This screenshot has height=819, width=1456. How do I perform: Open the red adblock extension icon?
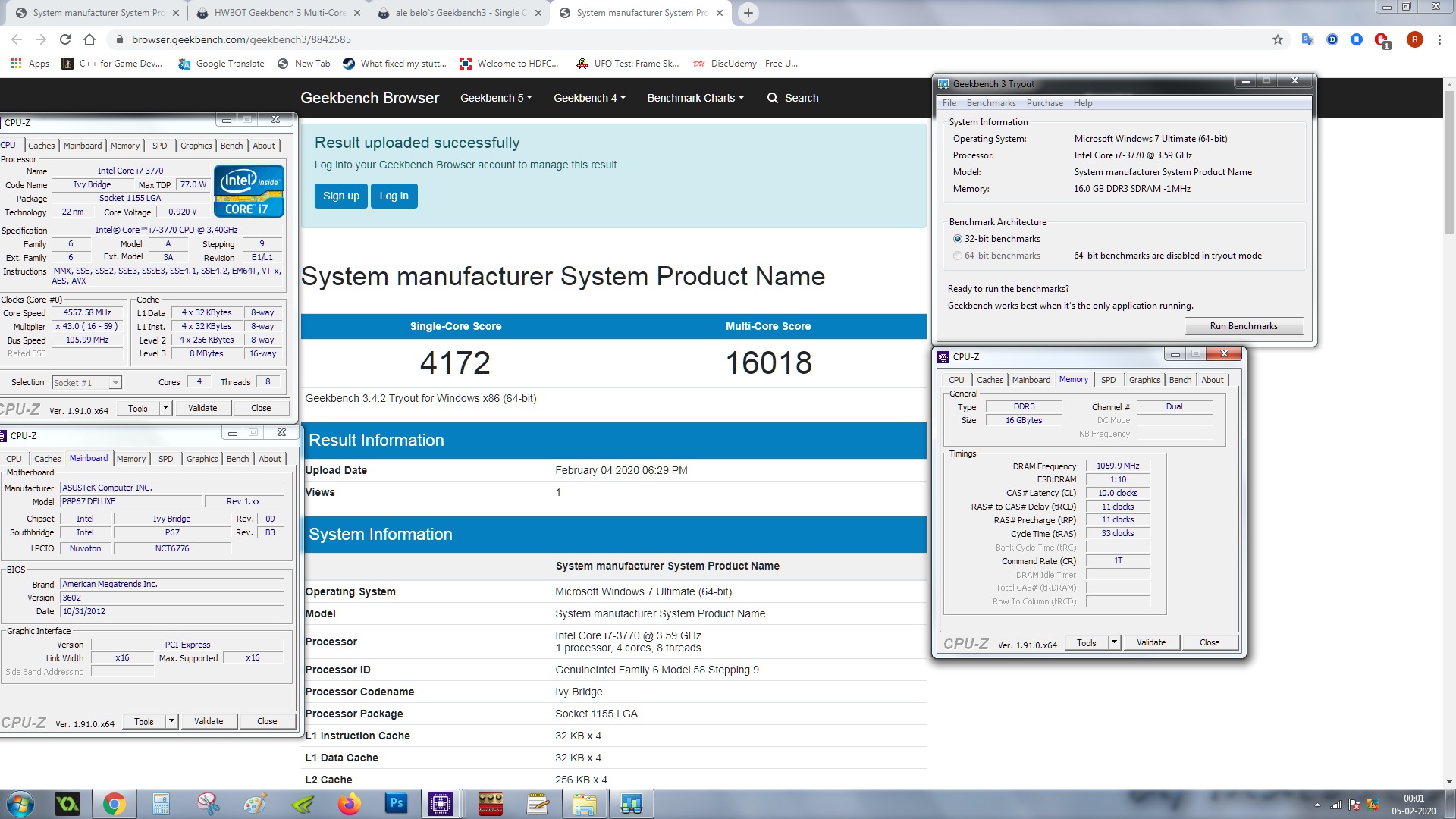coord(1382,40)
